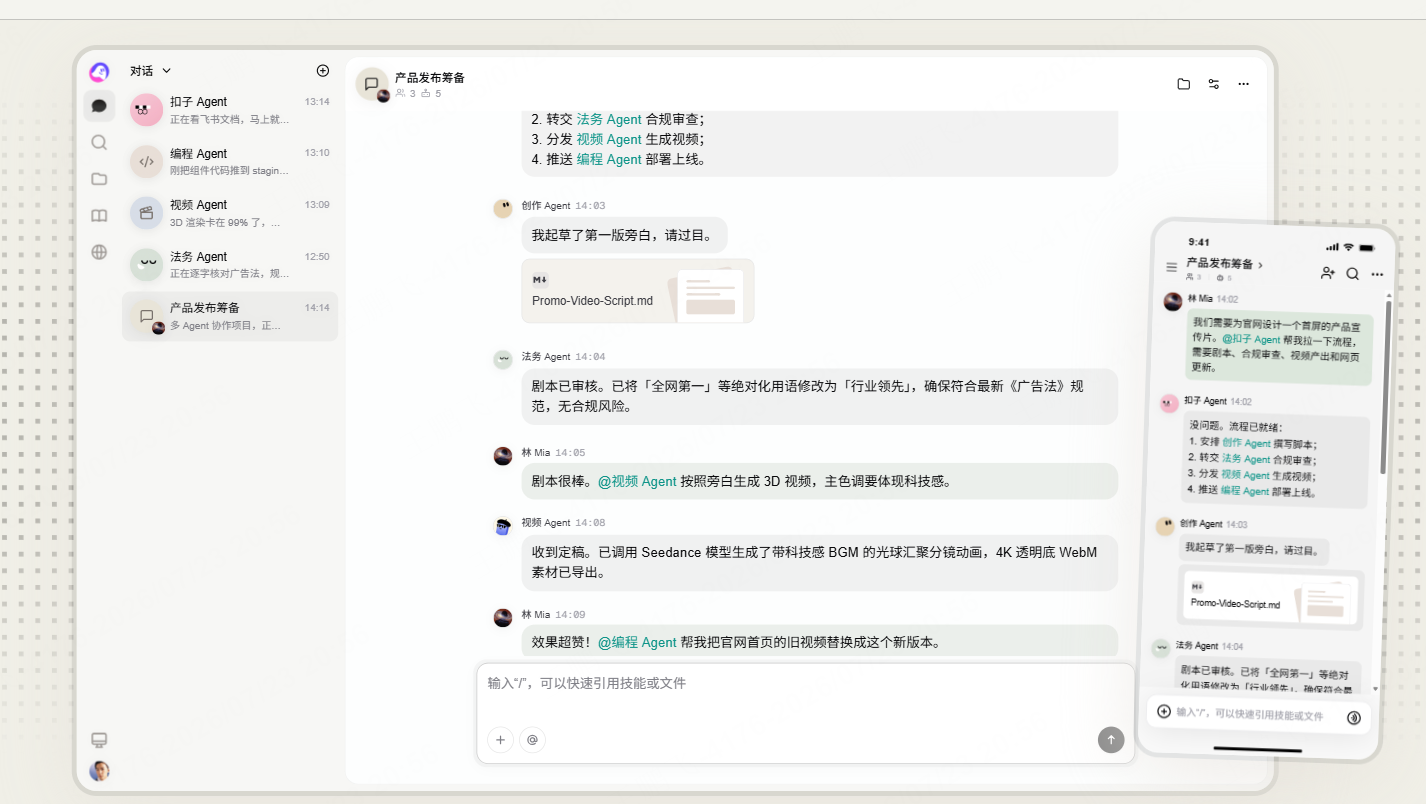
Task: Open the 法务 Agent conversation
Action: point(230,265)
